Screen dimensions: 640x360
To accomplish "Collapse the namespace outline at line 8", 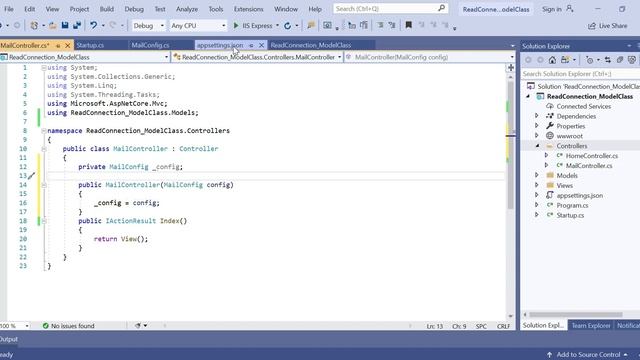I will tap(44, 131).
